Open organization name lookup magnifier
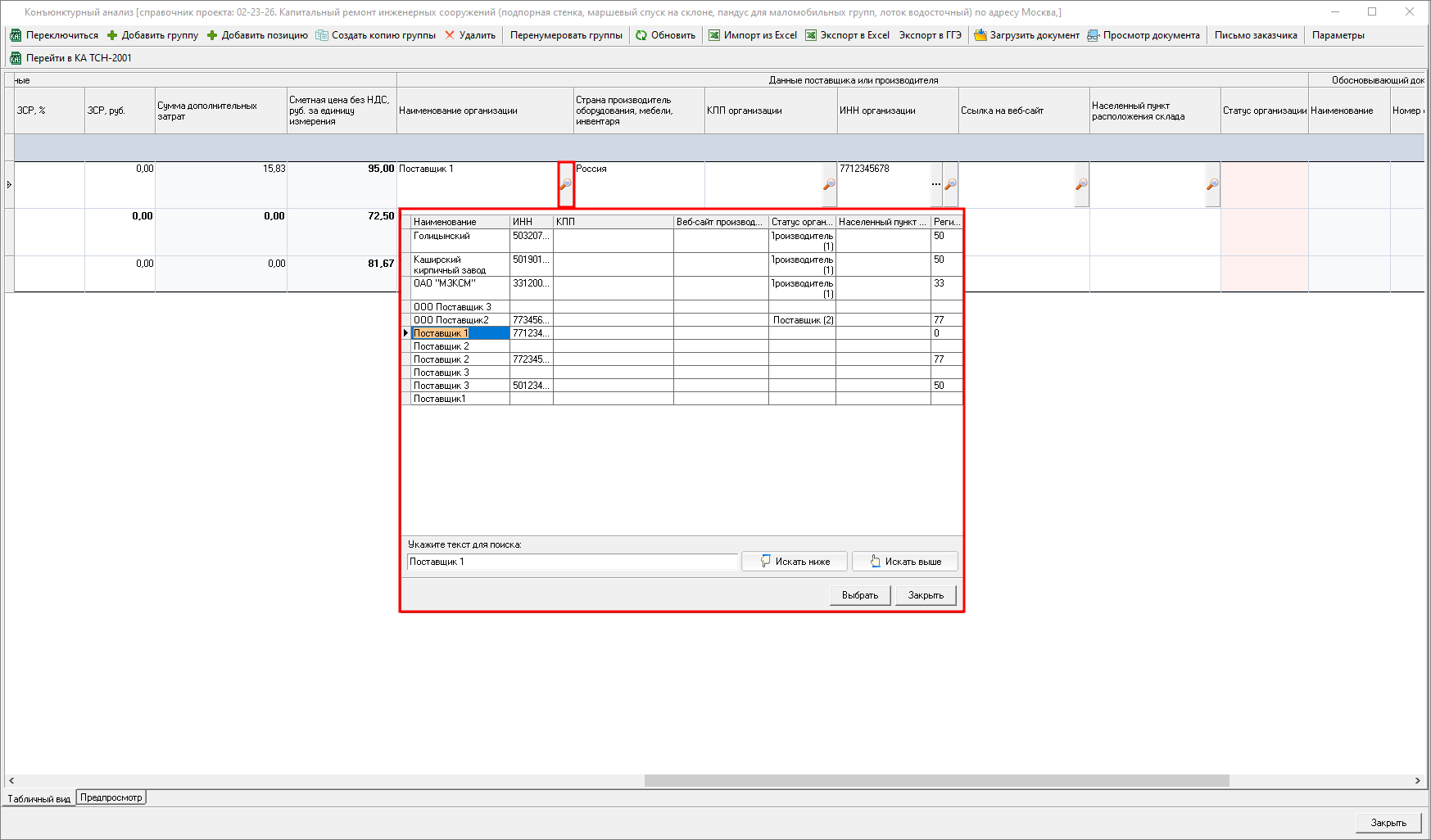1431x840 pixels. pos(565,184)
